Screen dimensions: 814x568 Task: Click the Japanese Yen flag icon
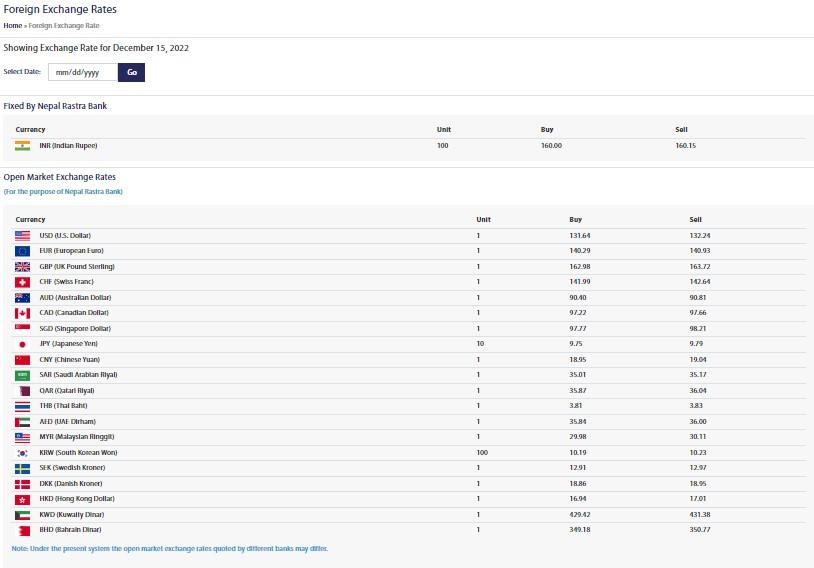22,344
